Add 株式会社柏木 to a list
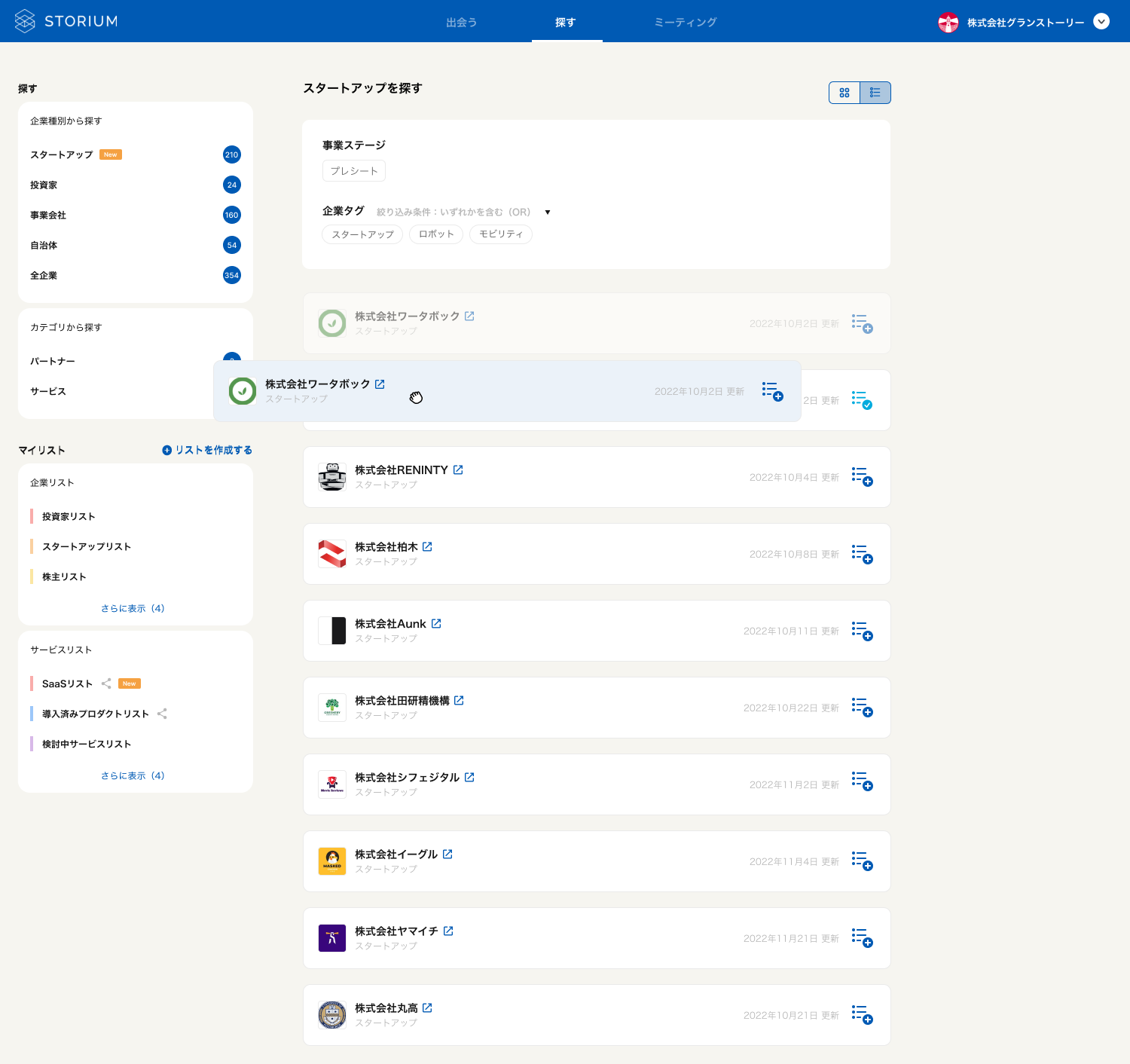 tap(862, 554)
